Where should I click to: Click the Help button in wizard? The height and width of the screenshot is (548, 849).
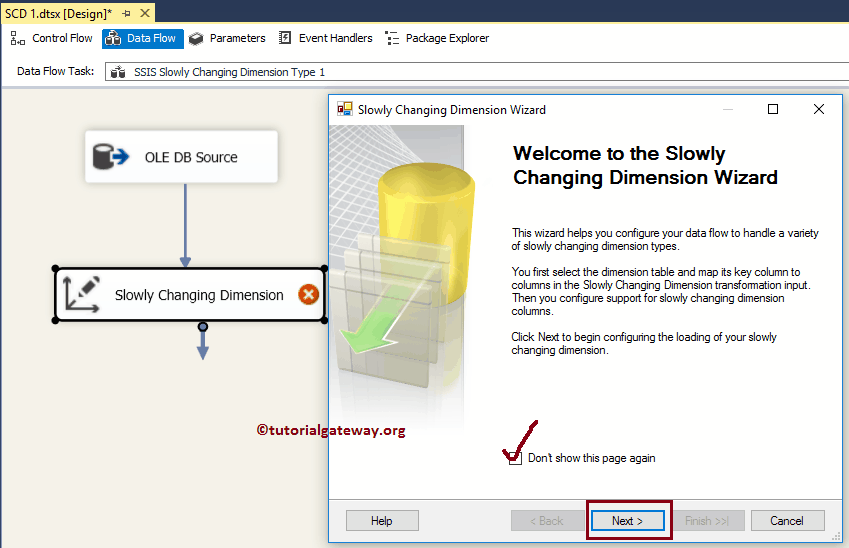[x=382, y=521]
